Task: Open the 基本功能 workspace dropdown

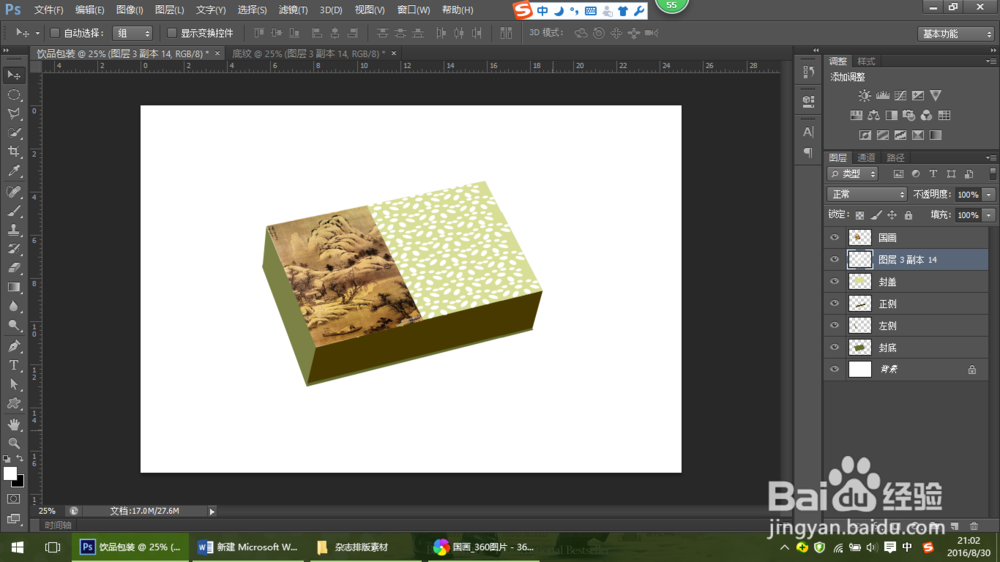Action: click(955, 34)
